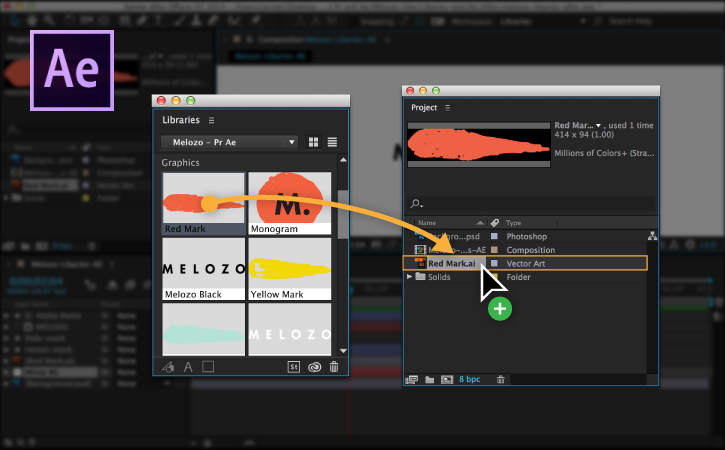
Task: Click the Libraries vertical scrollbar thumb
Action: pos(343,214)
